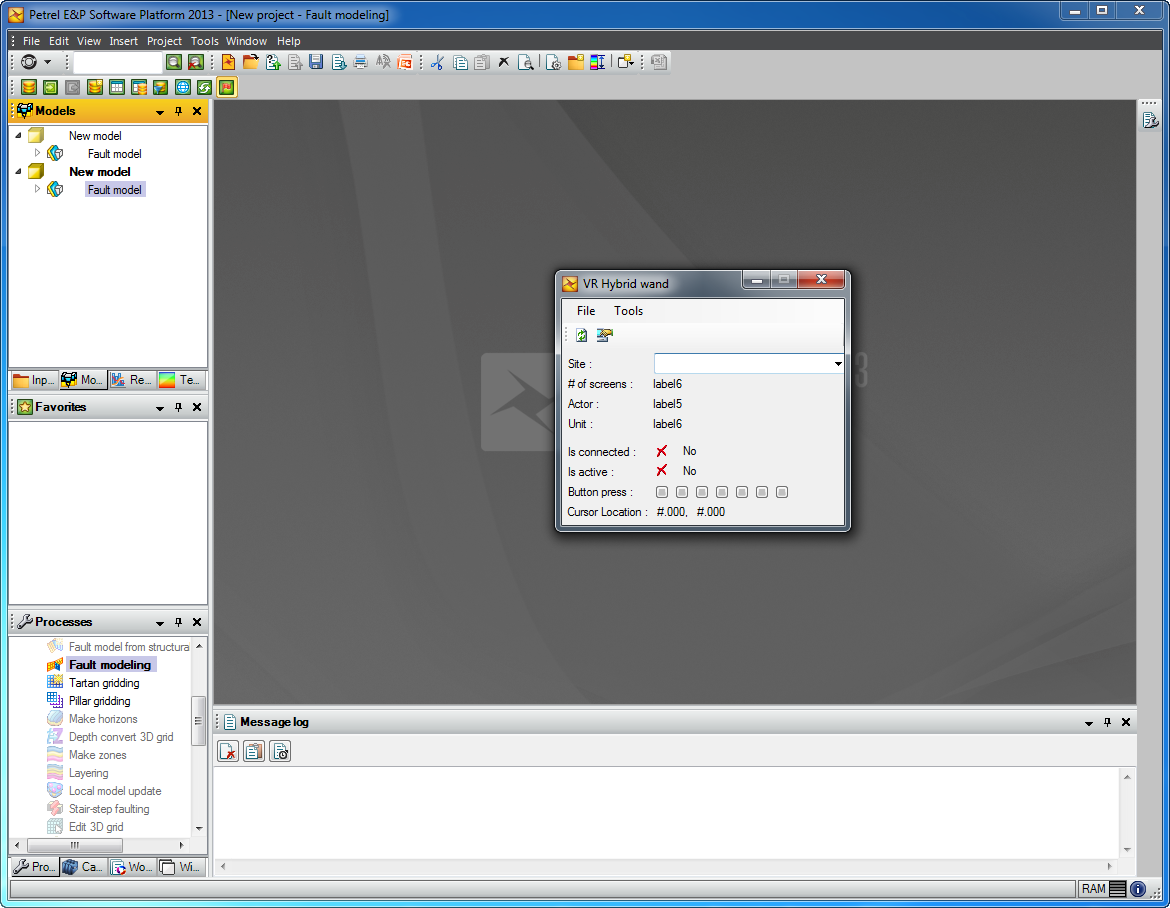Delete with the black X toolbar icon
Screen dimensions: 1170x908
[x=504, y=62]
